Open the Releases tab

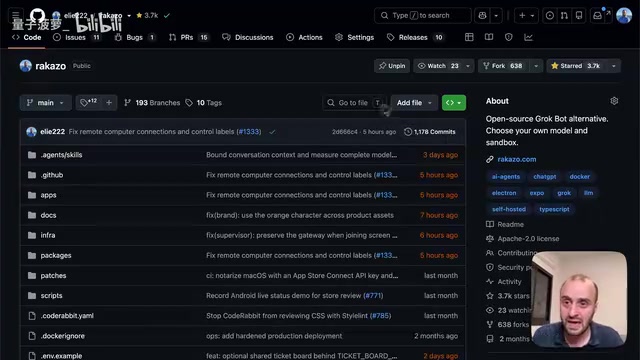coord(415,37)
